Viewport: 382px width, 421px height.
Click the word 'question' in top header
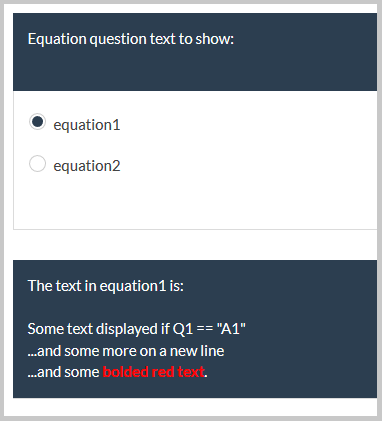(118, 39)
